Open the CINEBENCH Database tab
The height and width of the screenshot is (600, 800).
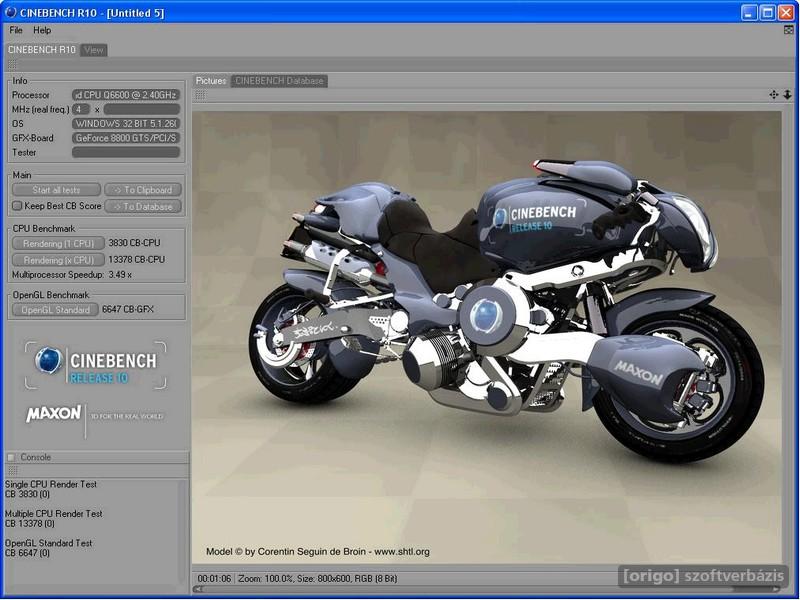pos(279,81)
